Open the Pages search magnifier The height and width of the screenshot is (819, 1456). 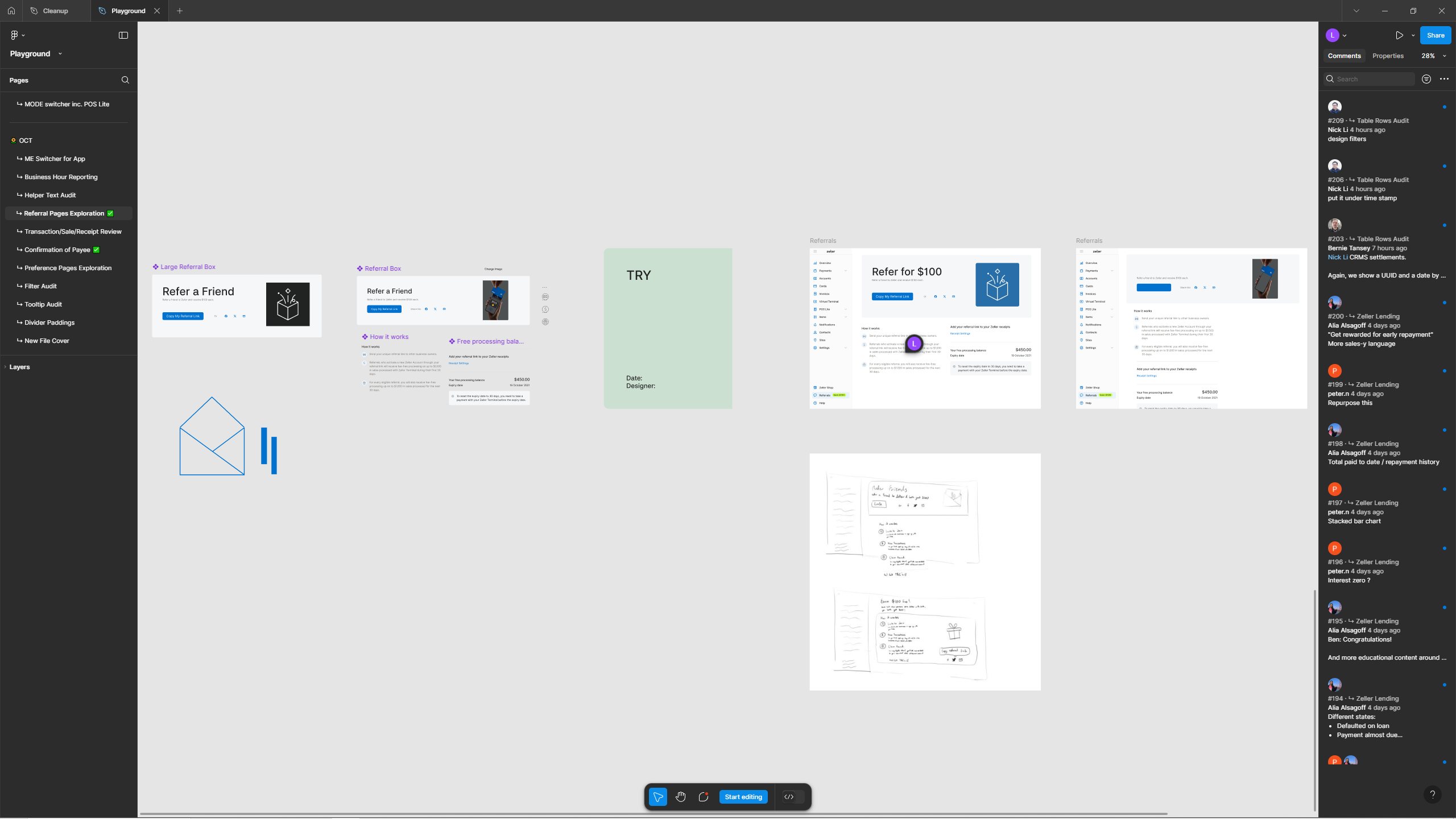click(x=125, y=80)
